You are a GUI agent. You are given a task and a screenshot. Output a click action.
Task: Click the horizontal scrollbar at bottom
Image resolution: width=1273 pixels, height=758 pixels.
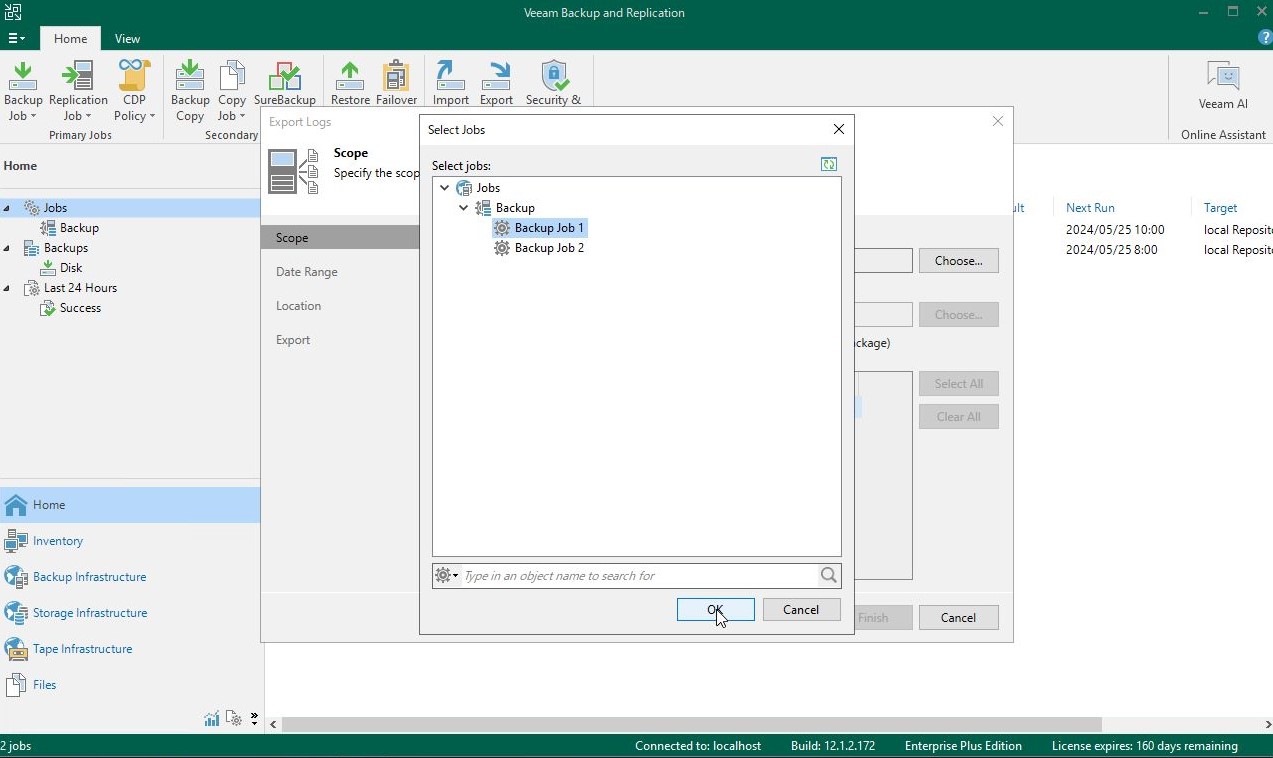coord(690,724)
